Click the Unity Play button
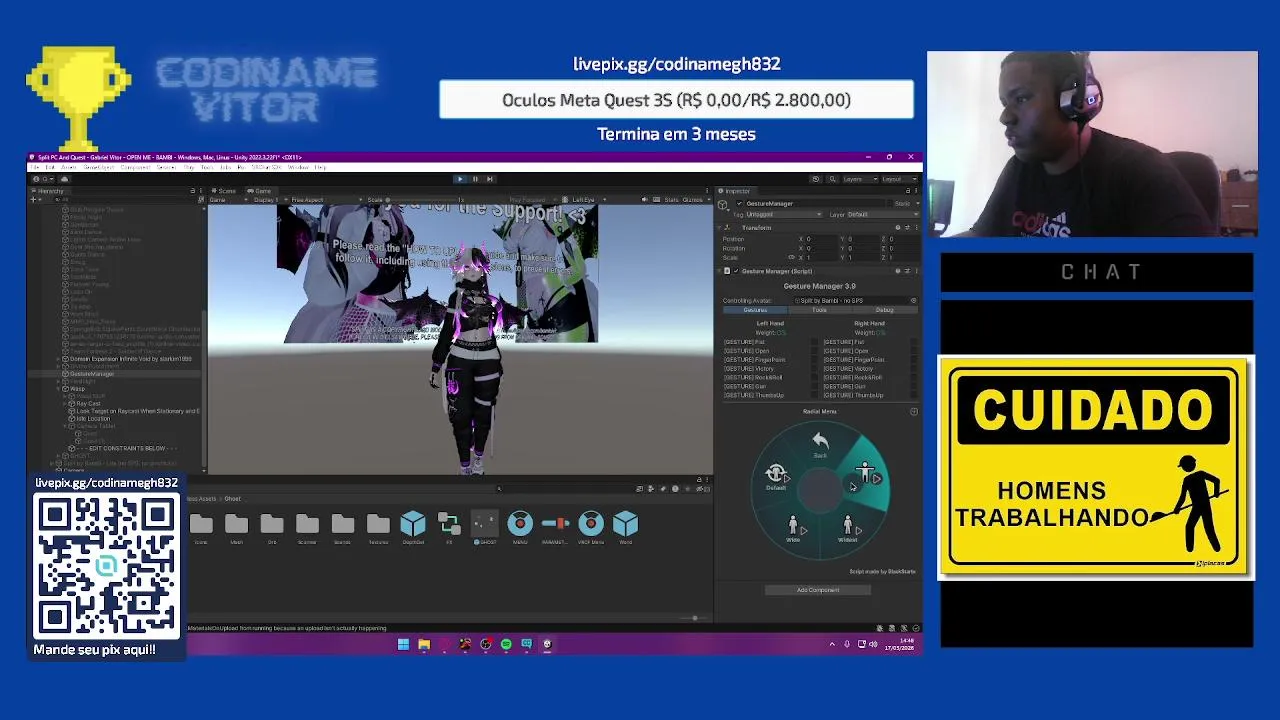1280x720 pixels. [x=460, y=179]
